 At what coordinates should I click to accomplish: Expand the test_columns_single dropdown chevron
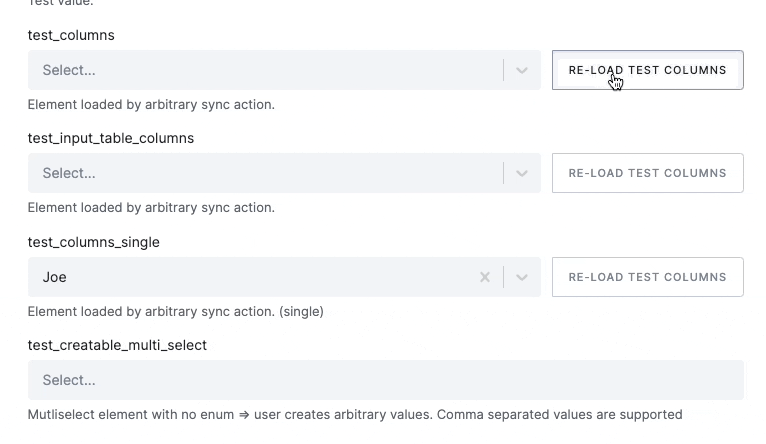[521, 277]
